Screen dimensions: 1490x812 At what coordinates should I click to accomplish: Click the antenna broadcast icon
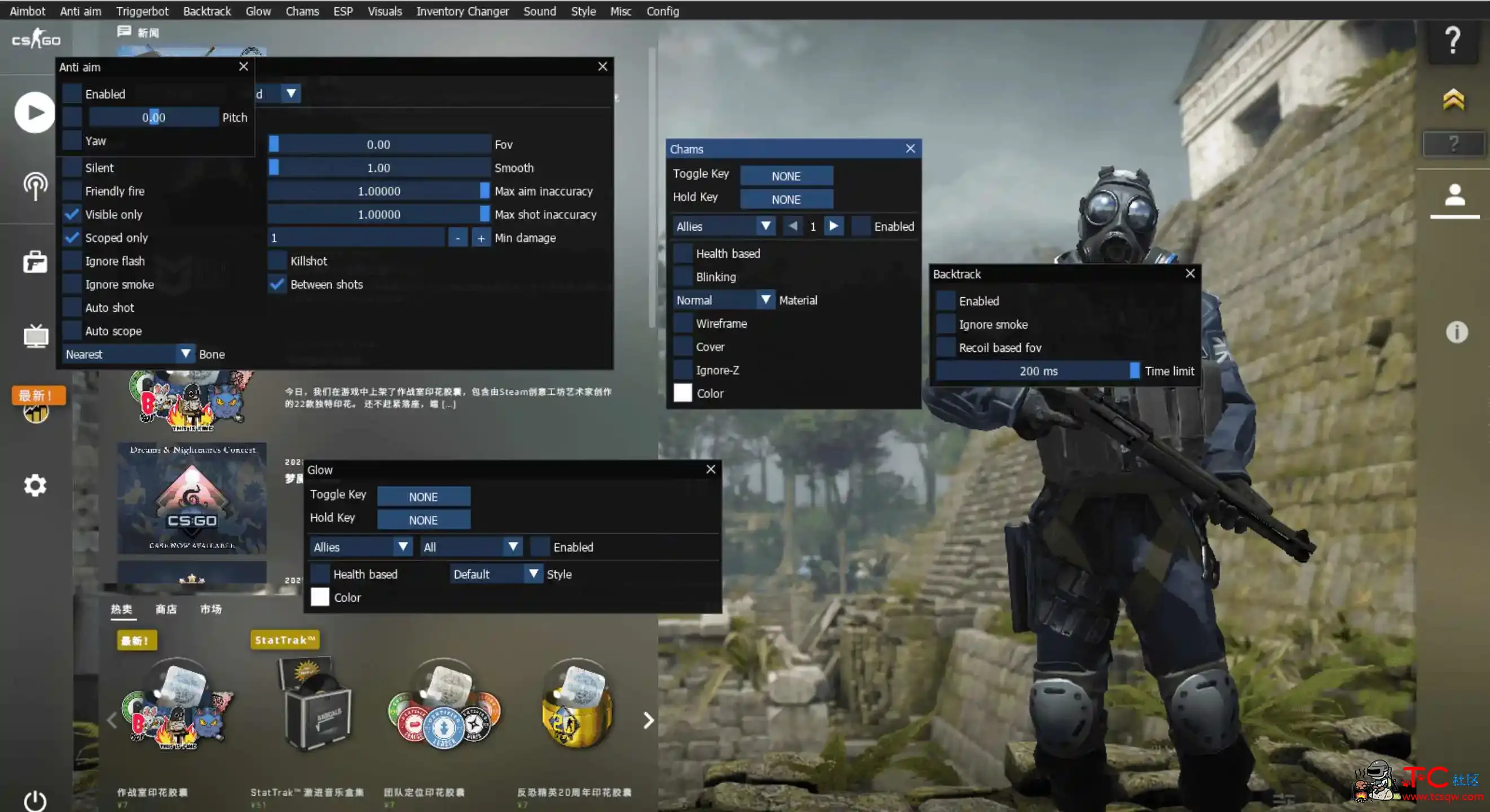[x=35, y=184]
